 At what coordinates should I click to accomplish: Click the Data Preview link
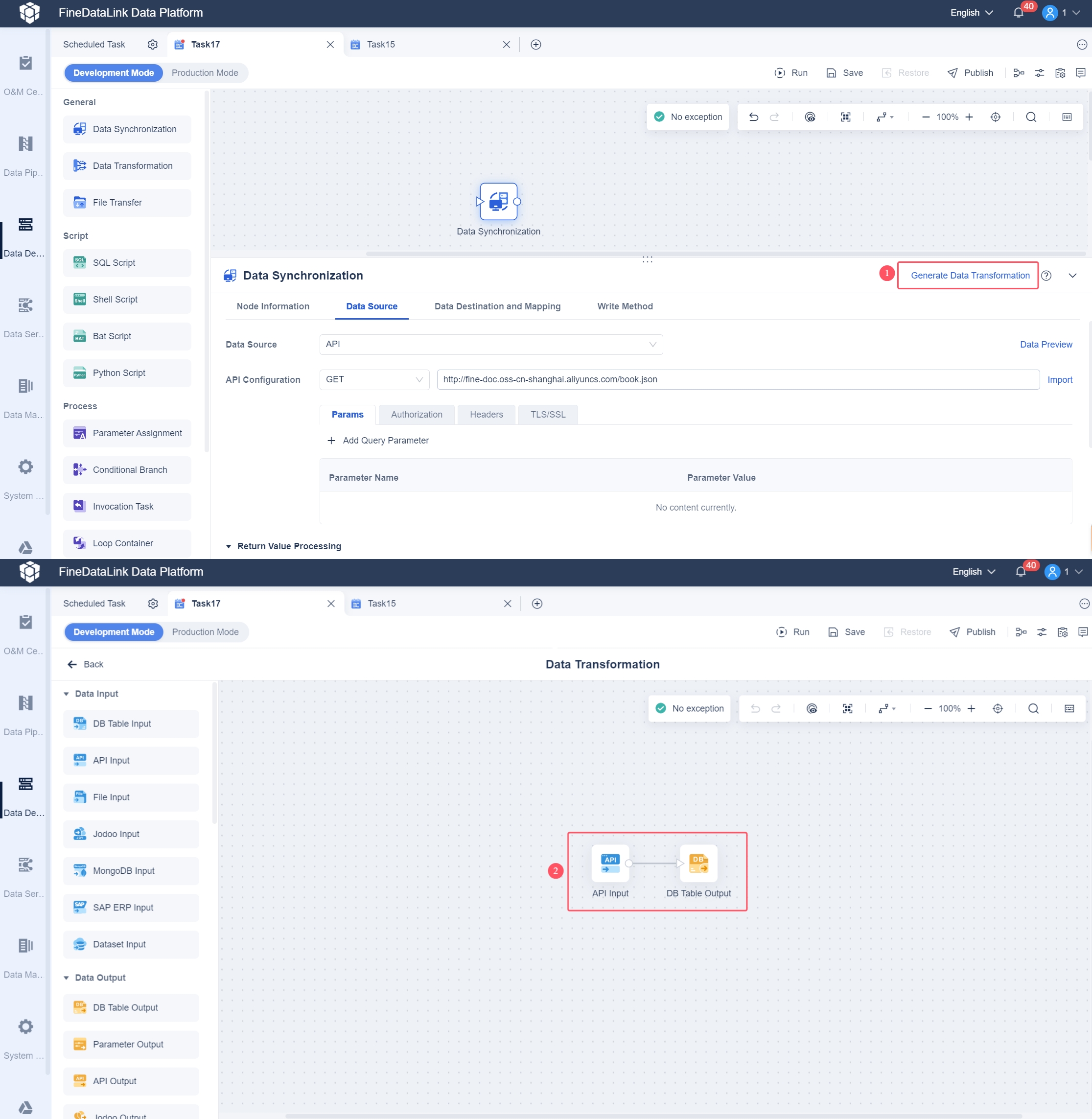coord(1046,344)
